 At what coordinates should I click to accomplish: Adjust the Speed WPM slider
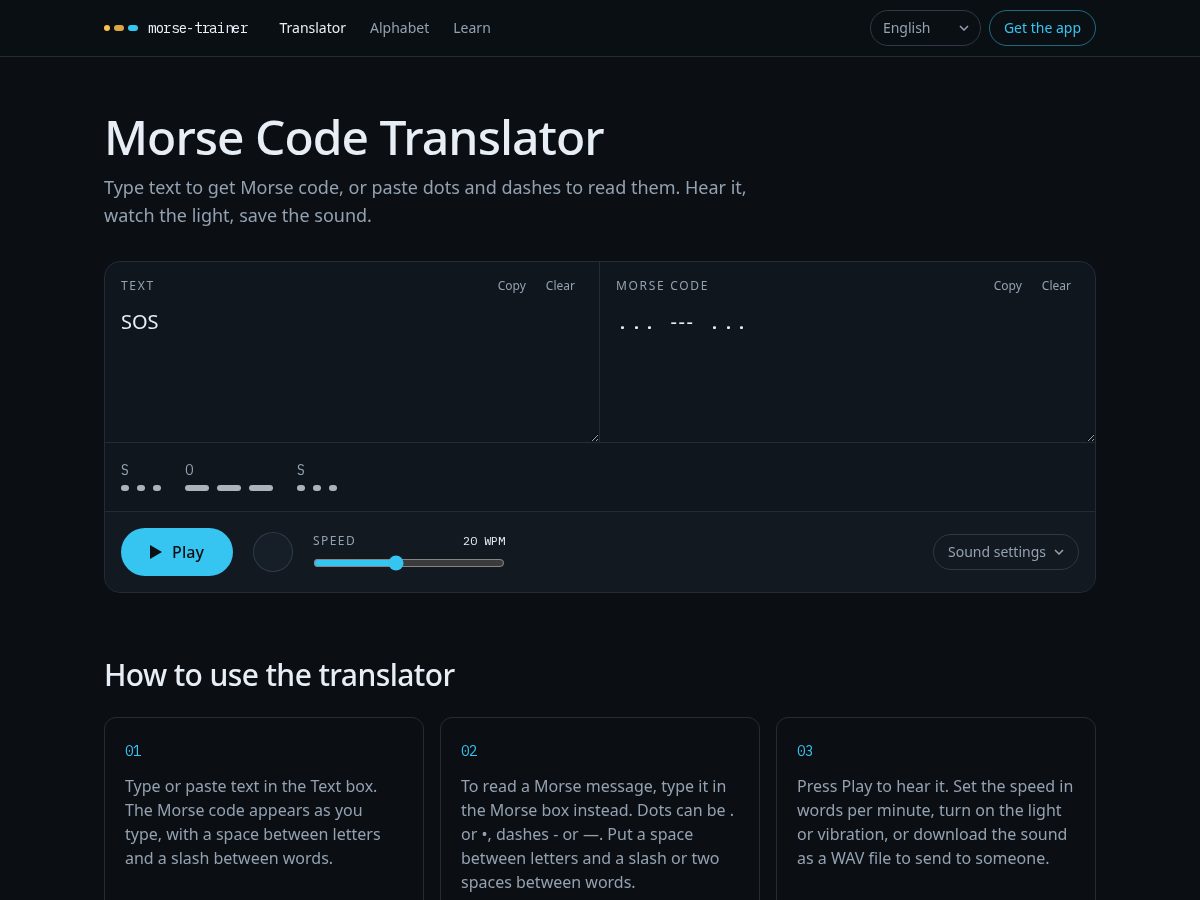pos(409,563)
